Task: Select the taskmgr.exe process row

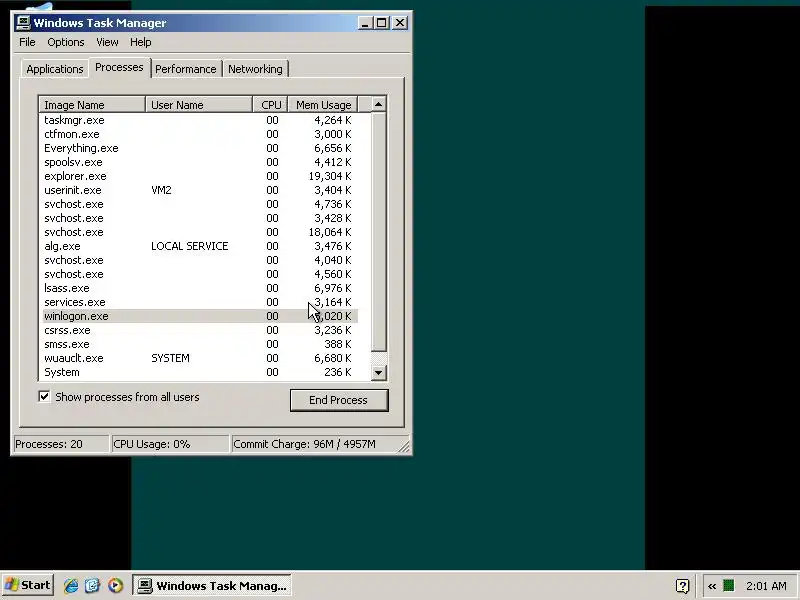Action: pyautogui.click(x=199, y=120)
